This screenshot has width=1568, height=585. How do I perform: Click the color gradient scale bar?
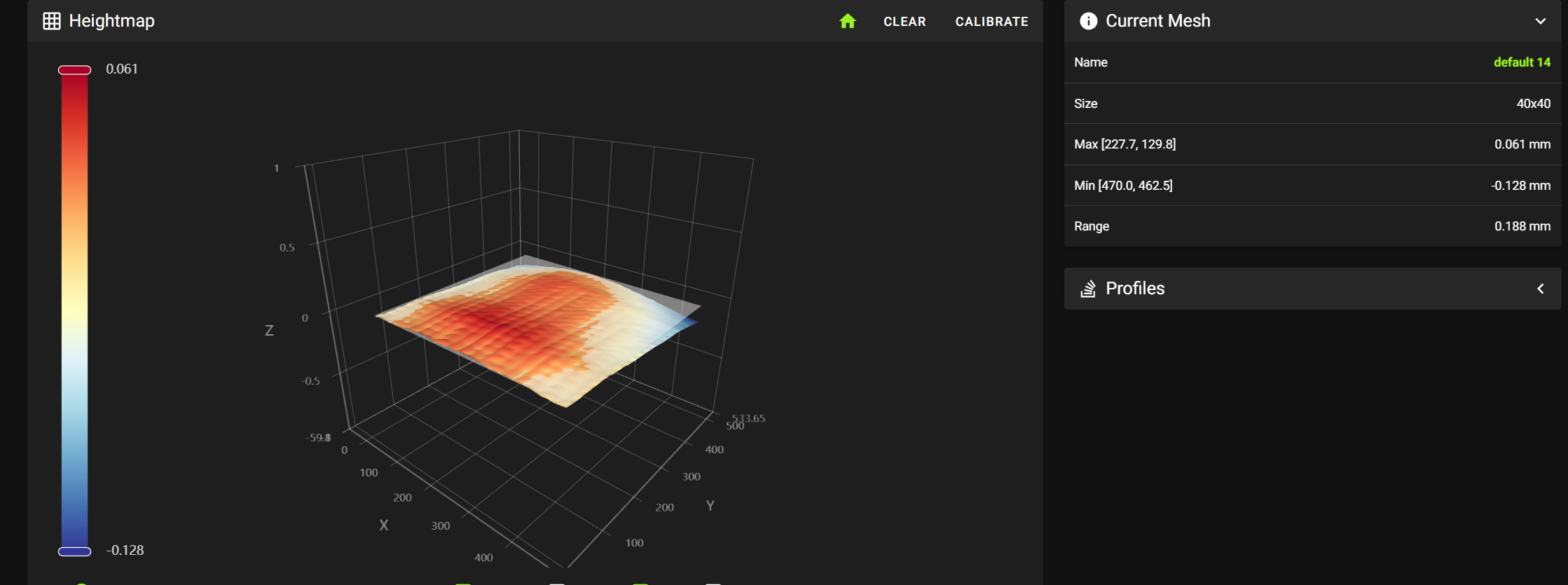click(74, 310)
